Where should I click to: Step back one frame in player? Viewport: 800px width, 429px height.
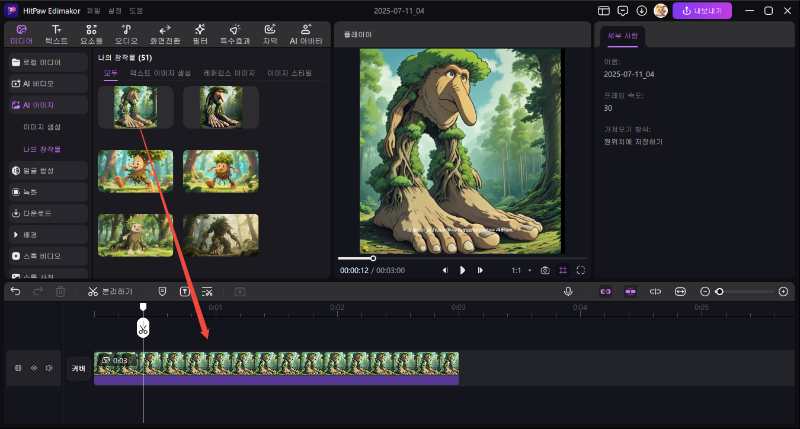[445, 270]
